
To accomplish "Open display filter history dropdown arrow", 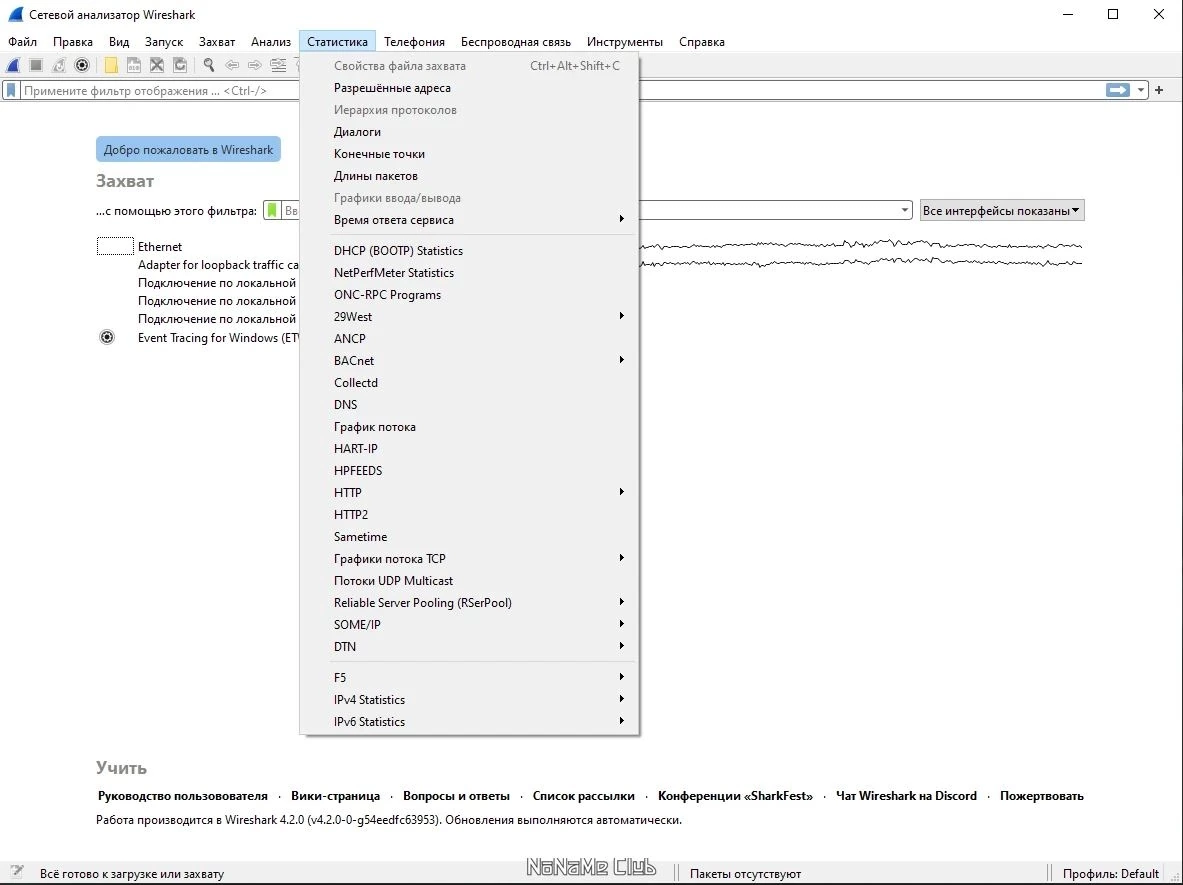I will (1141, 90).
